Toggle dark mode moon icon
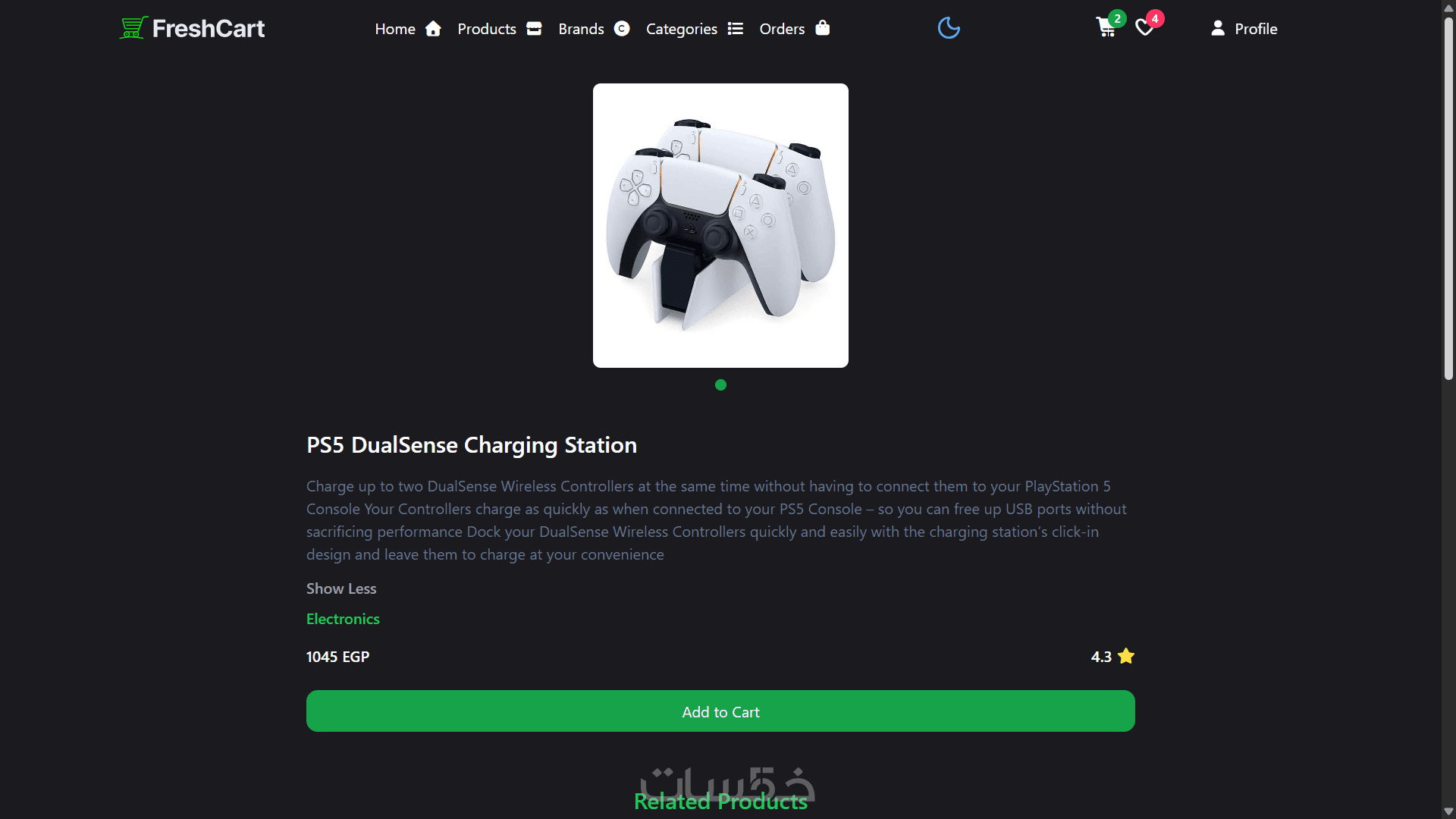The width and height of the screenshot is (1456, 819). tap(949, 29)
